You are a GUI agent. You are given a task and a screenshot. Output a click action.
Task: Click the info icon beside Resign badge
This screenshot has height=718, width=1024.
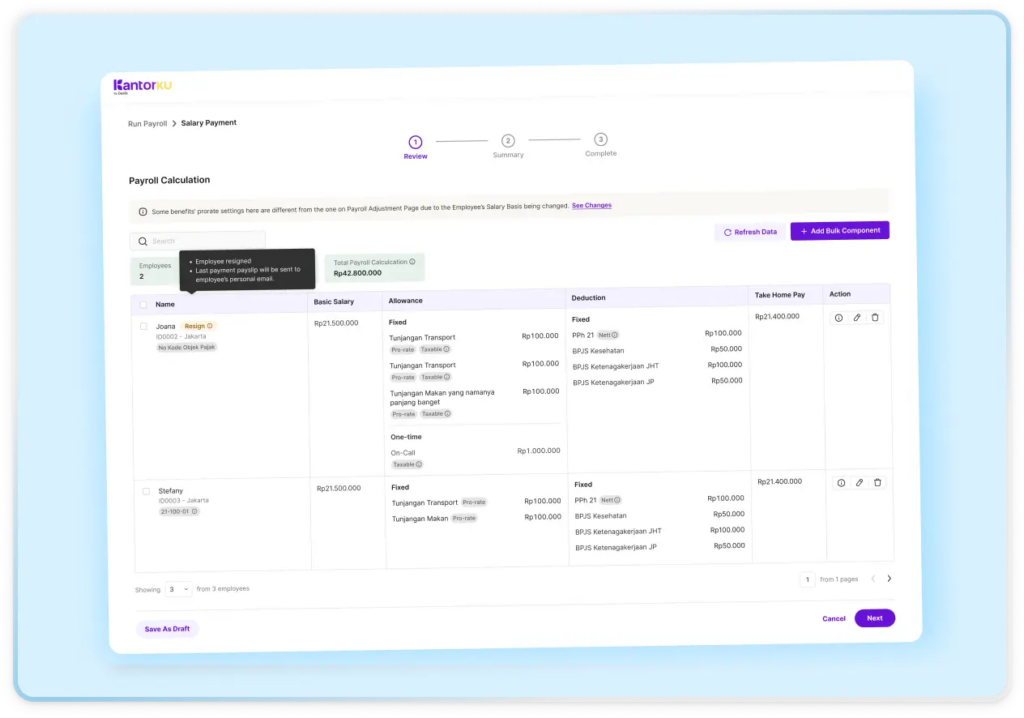pos(210,326)
